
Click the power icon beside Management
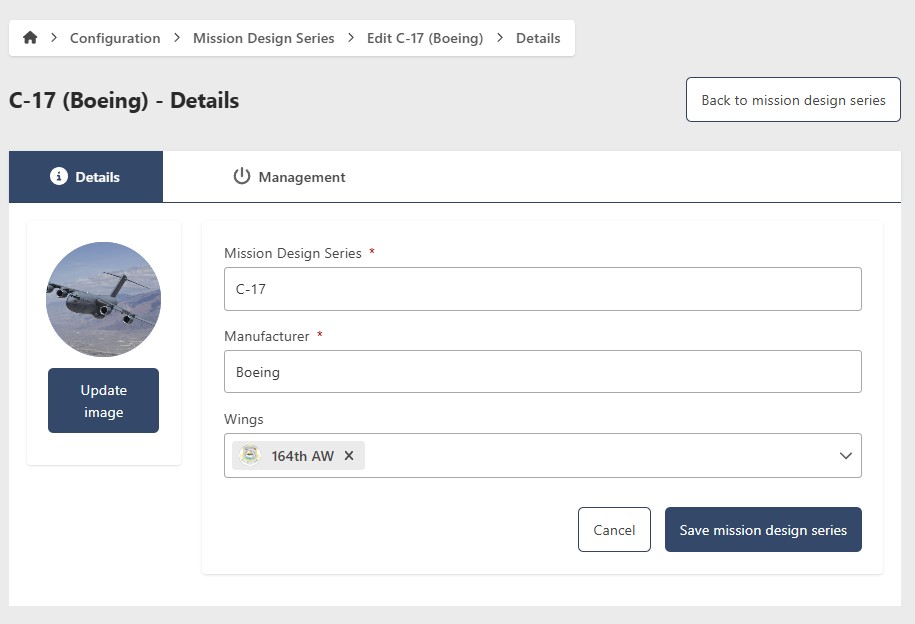pos(241,177)
